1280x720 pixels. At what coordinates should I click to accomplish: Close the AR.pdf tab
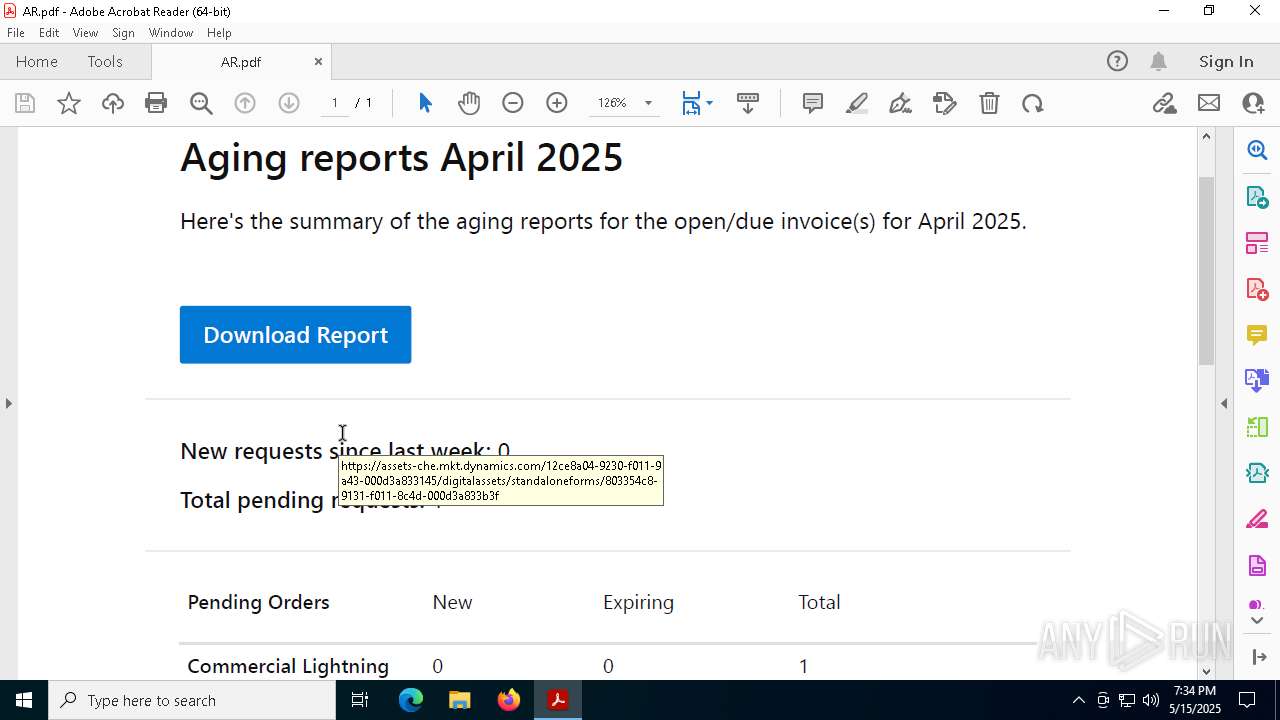(318, 61)
